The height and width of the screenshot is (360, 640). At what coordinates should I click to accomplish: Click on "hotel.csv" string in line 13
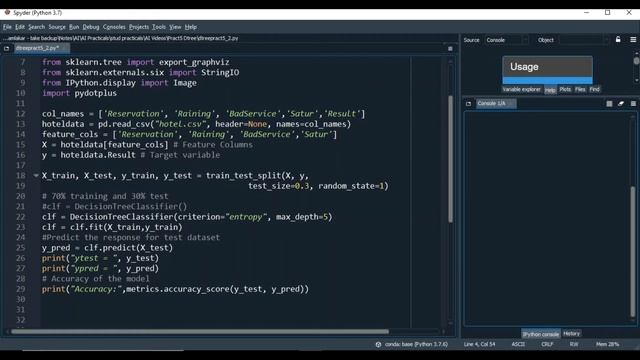coord(180,124)
